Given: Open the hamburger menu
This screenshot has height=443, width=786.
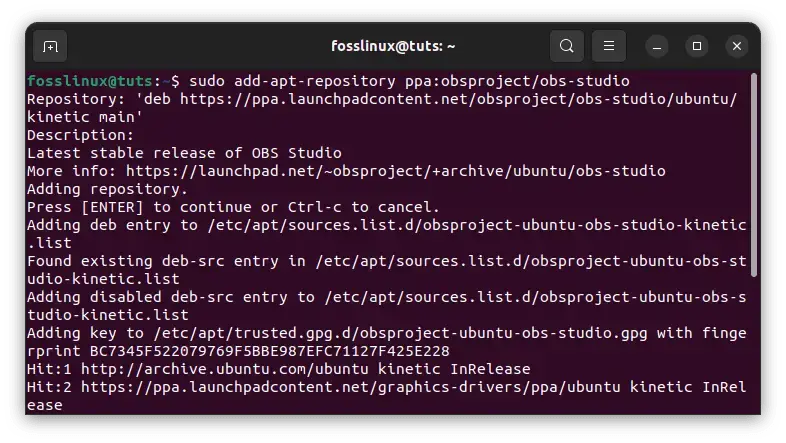Looking at the screenshot, I should [609, 46].
